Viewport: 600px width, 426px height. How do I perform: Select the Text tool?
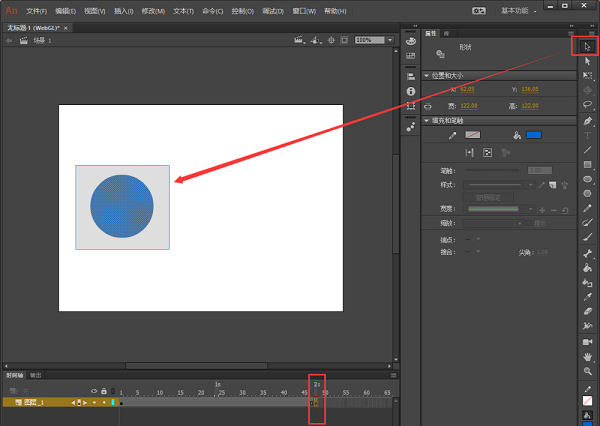point(587,134)
